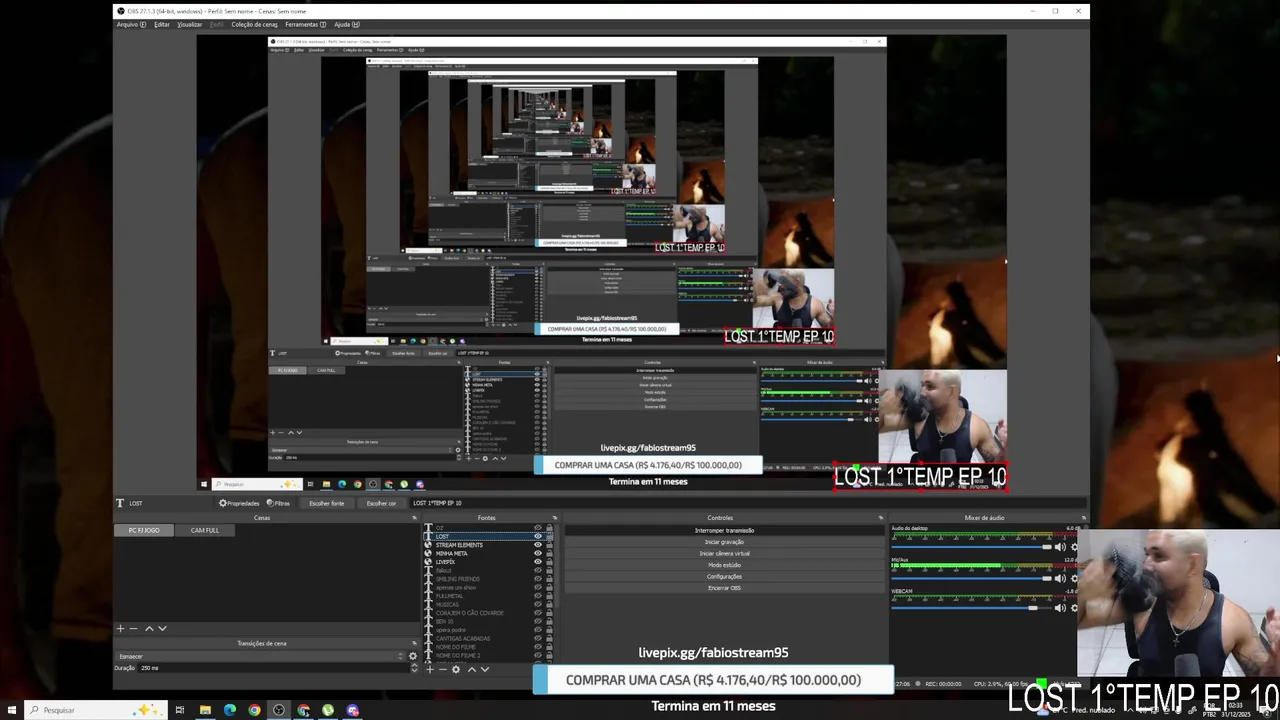Open the Coleção de cenas menu
This screenshot has height=720, width=1280.
tap(254, 24)
